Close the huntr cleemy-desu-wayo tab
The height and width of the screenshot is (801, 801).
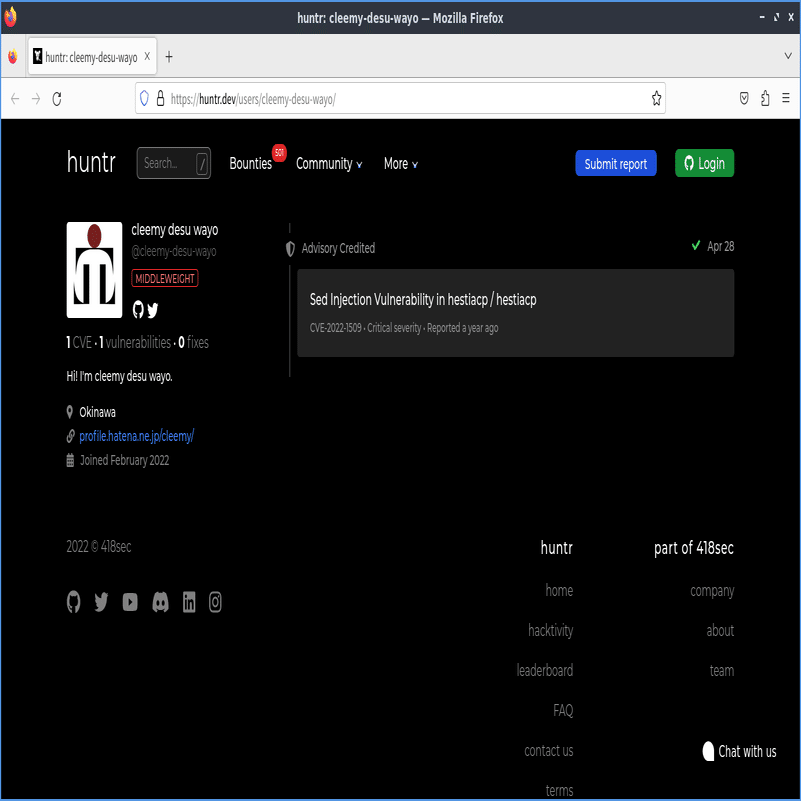pos(147,56)
